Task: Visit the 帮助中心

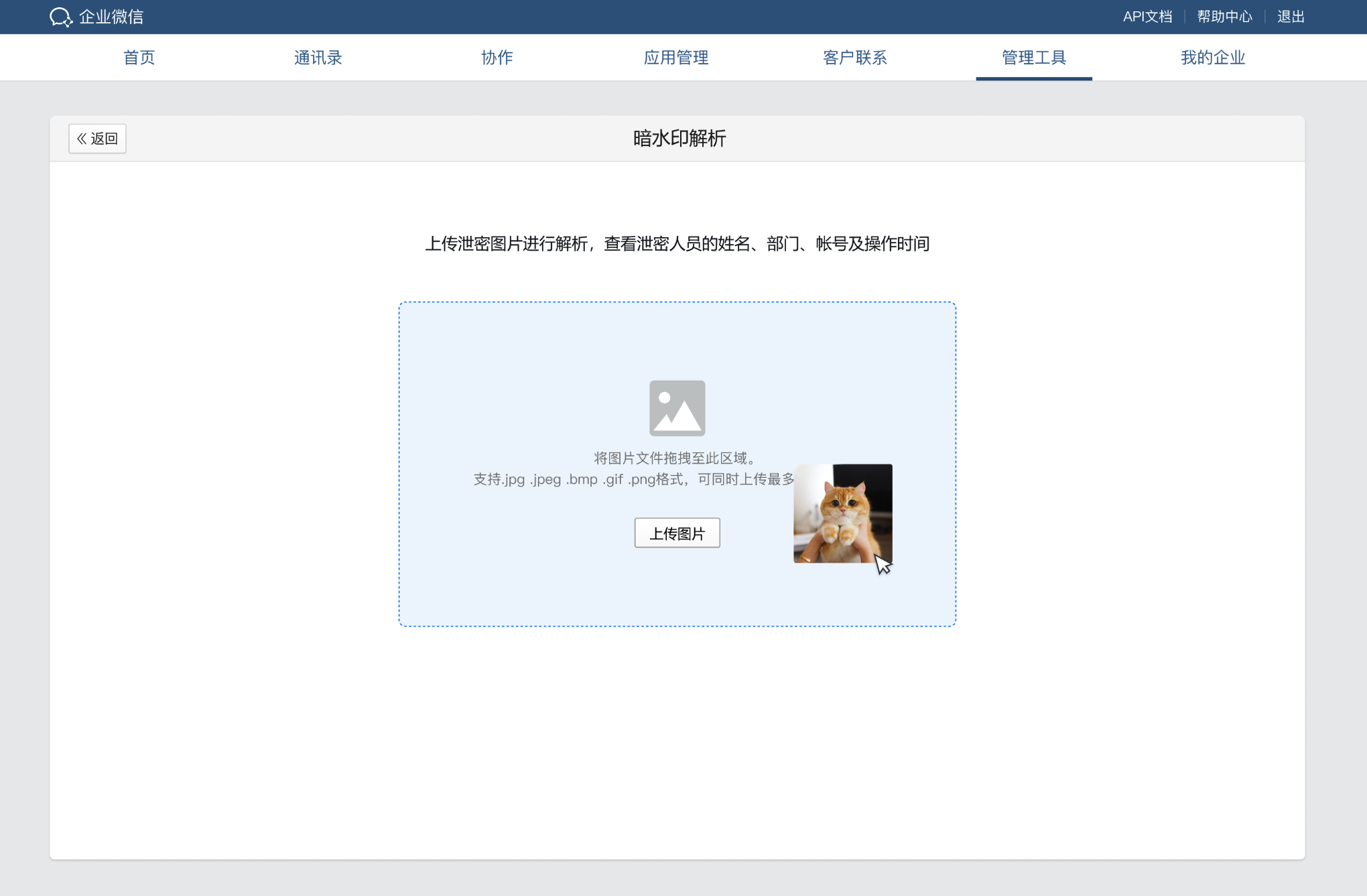Action: click(x=1224, y=16)
